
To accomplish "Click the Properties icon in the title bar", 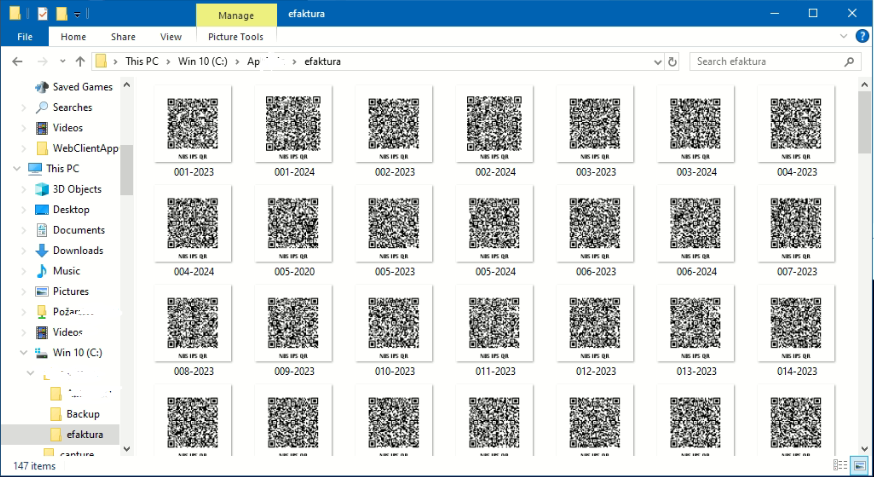I will coord(42,13).
